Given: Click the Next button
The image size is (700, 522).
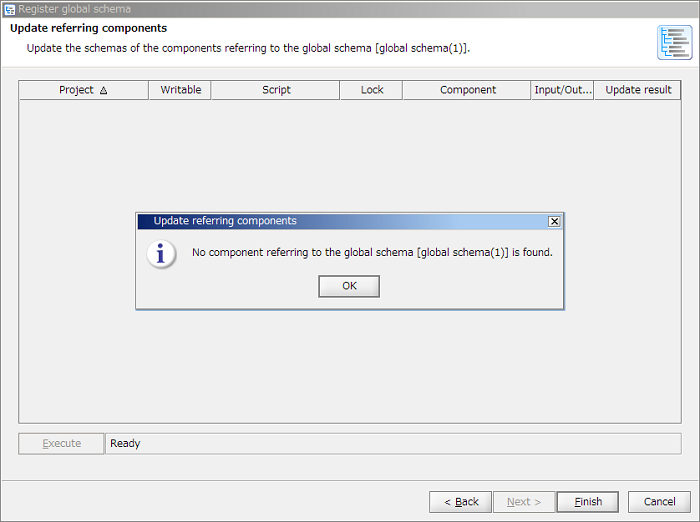Looking at the screenshot, I should pos(524,502).
